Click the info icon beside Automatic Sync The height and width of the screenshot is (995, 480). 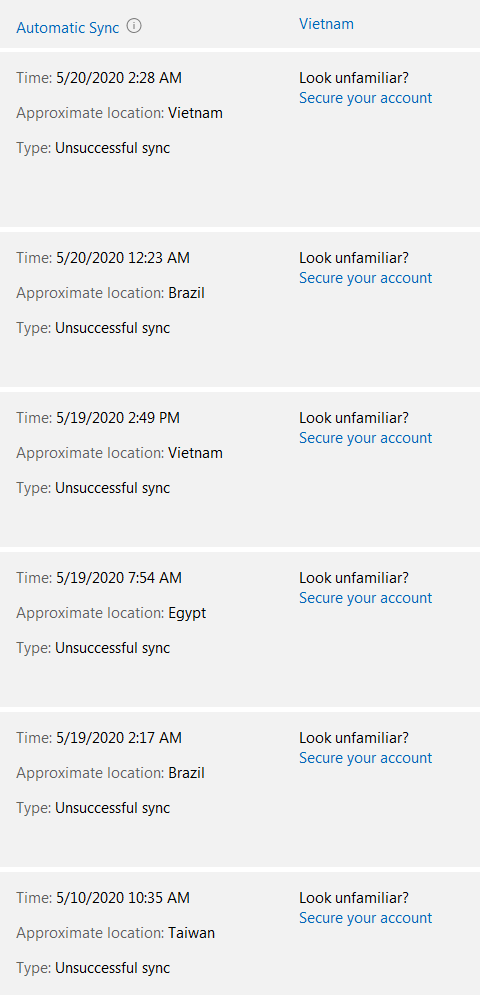tap(134, 26)
